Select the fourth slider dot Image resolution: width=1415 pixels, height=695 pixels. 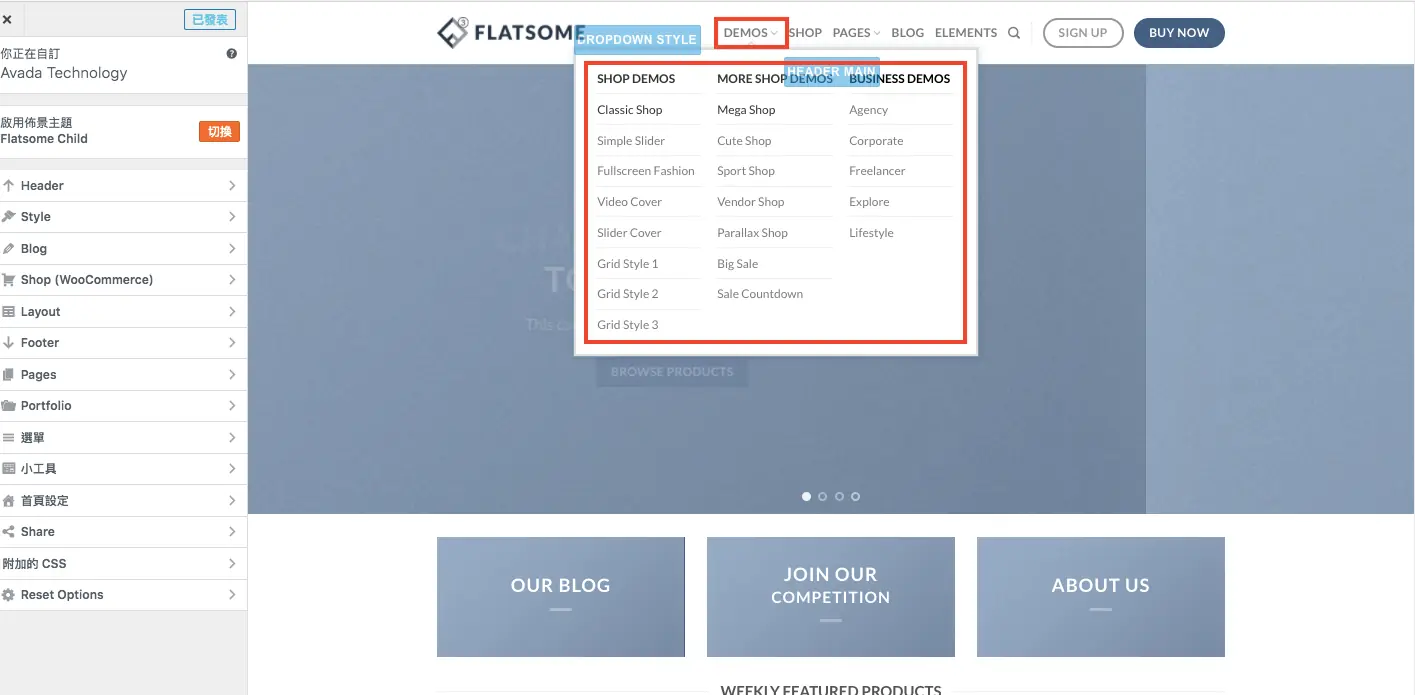click(855, 496)
